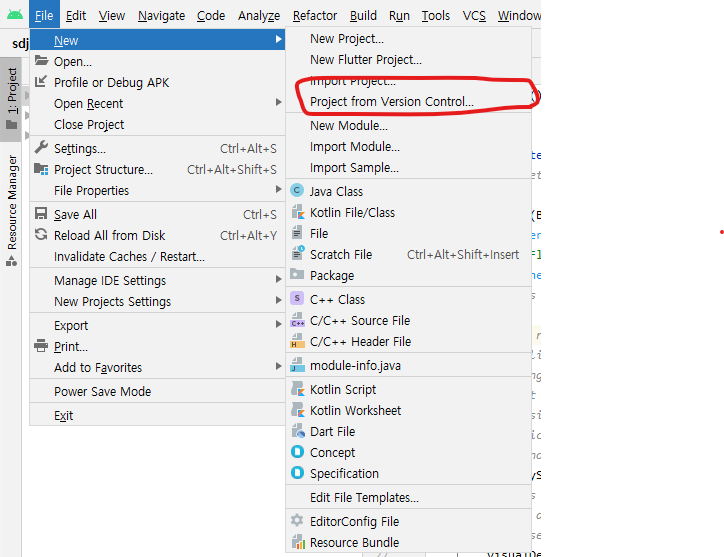The width and height of the screenshot is (724, 557).
Task: Open the 1: Project side tab
Action: [11, 99]
